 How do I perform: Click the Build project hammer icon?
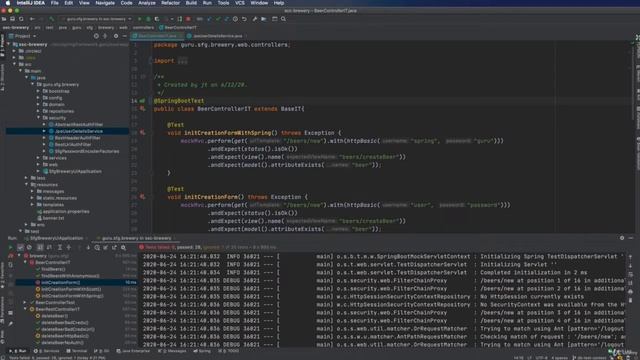point(51,19)
